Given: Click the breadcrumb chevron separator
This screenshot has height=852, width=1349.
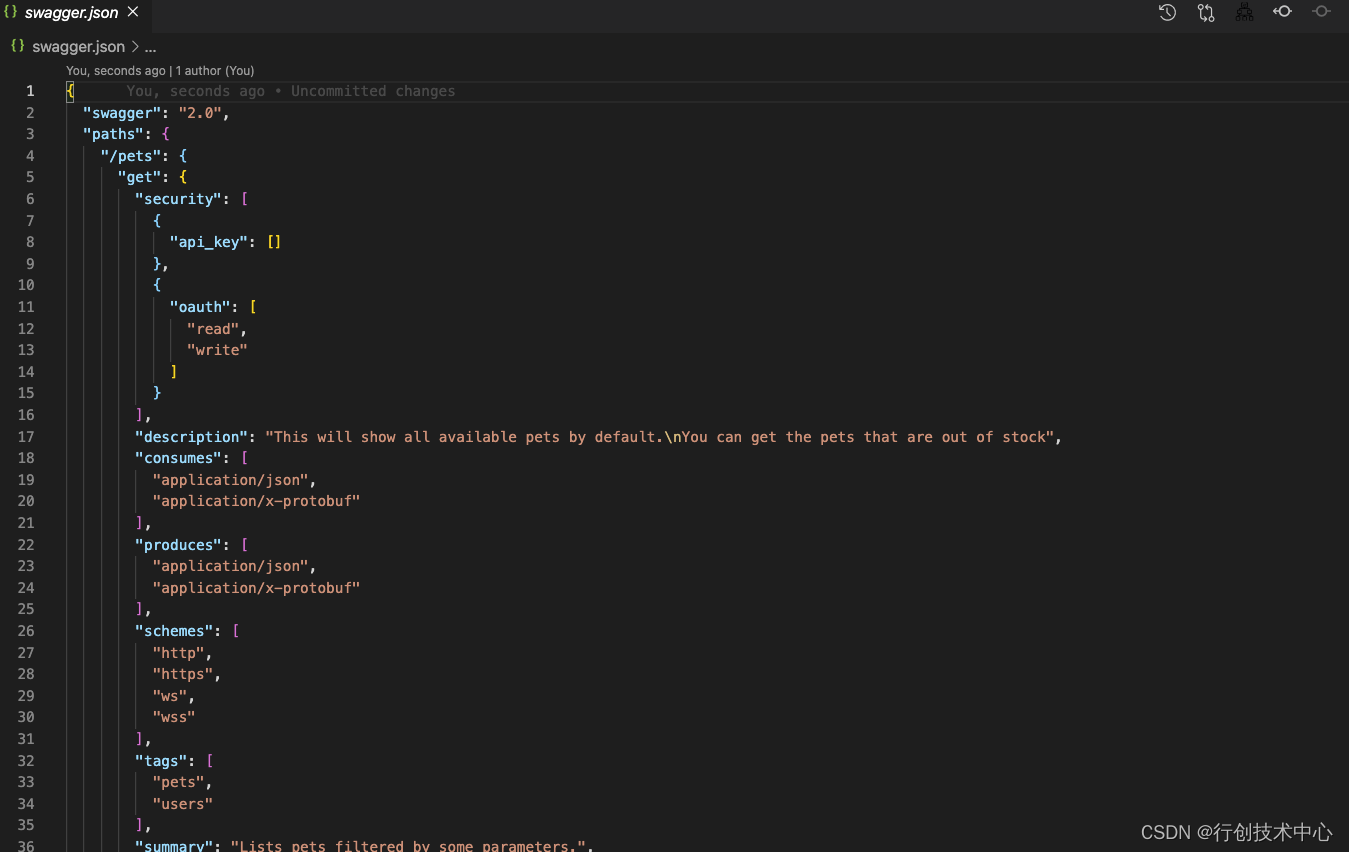Looking at the screenshot, I should [134, 47].
